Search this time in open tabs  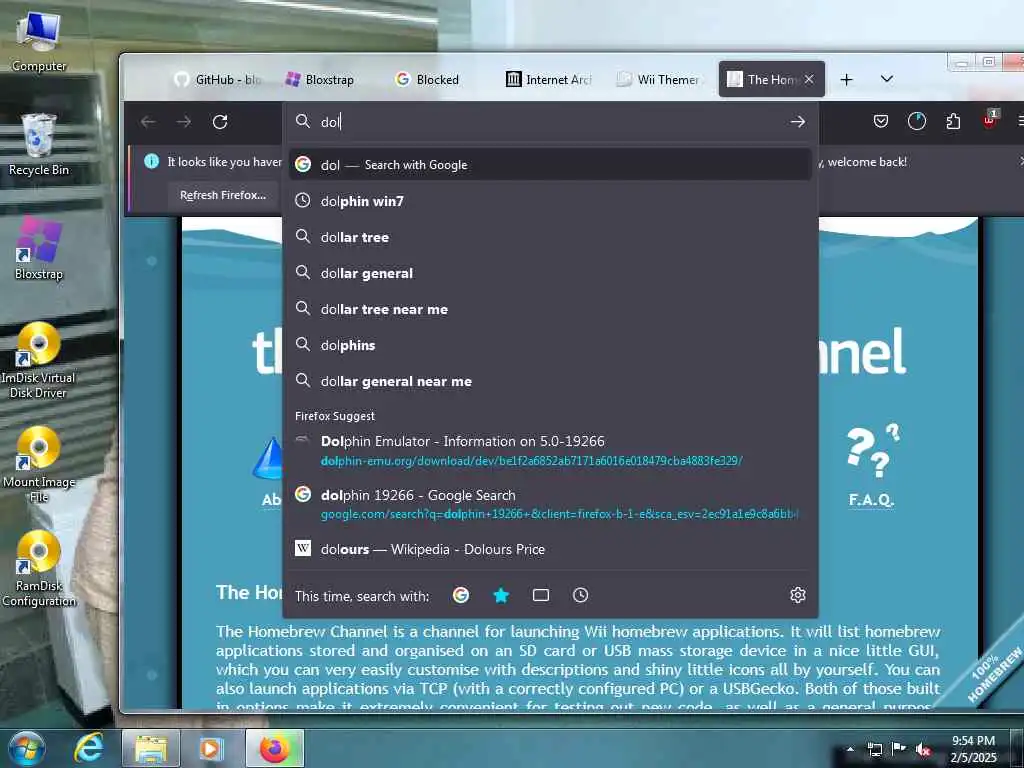click(541, 595)
